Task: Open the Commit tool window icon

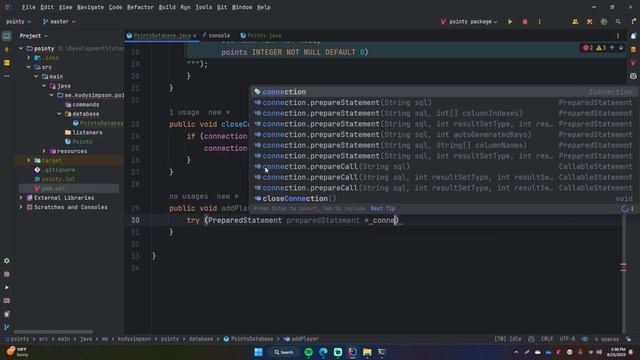Action: click(x=7, y=49)
